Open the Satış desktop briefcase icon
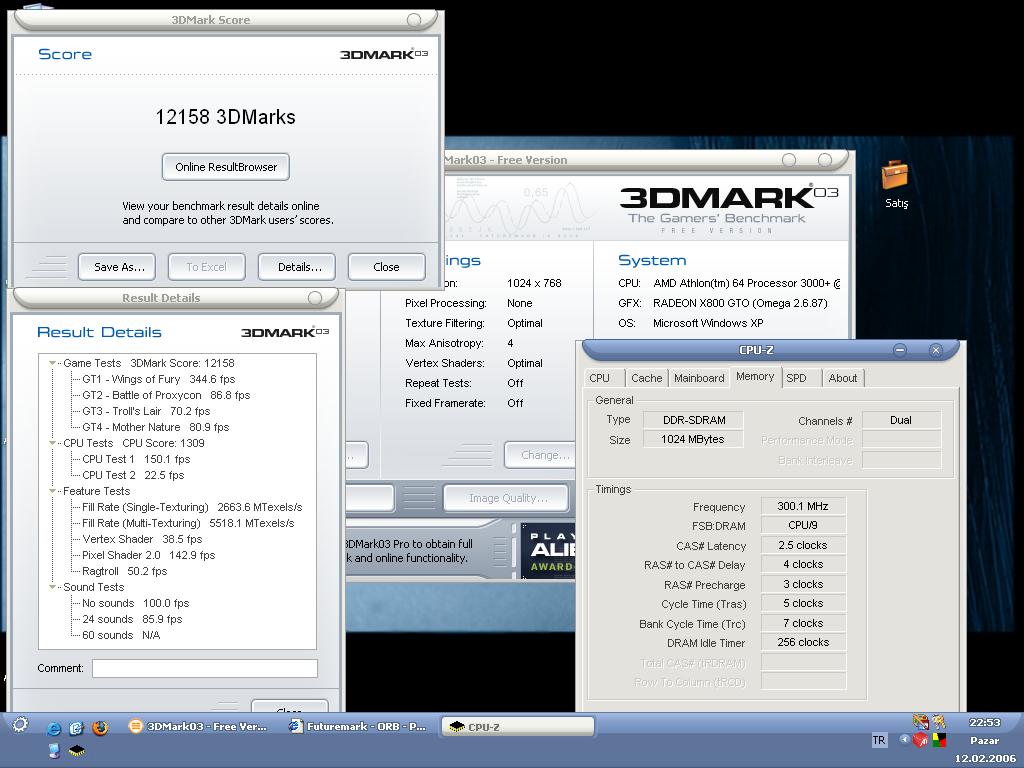Screen dimensions: 1024x768 pos(895,184)
